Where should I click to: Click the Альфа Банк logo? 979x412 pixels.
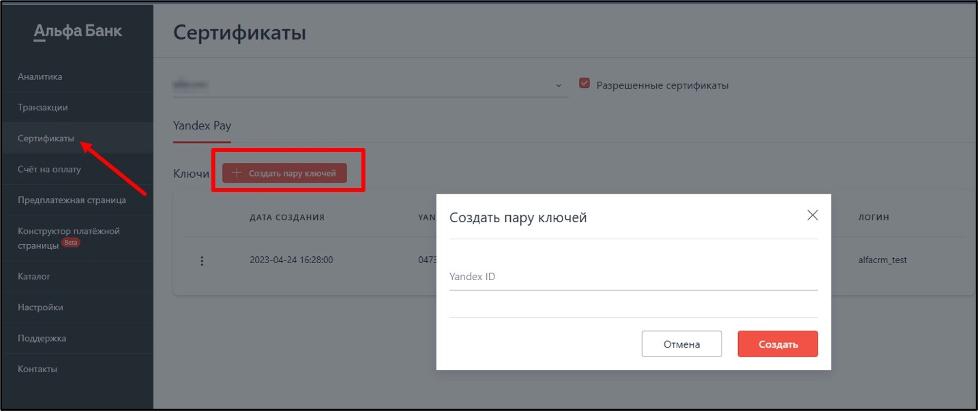[77, 31]
